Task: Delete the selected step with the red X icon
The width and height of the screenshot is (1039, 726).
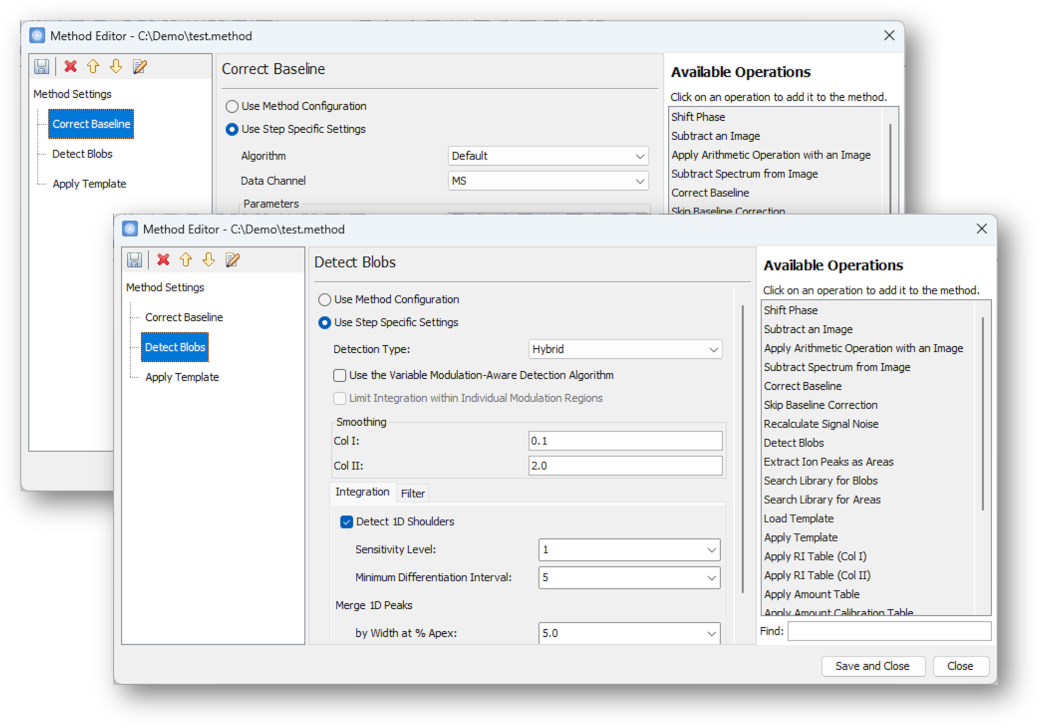Action: [x=160, y=259]
